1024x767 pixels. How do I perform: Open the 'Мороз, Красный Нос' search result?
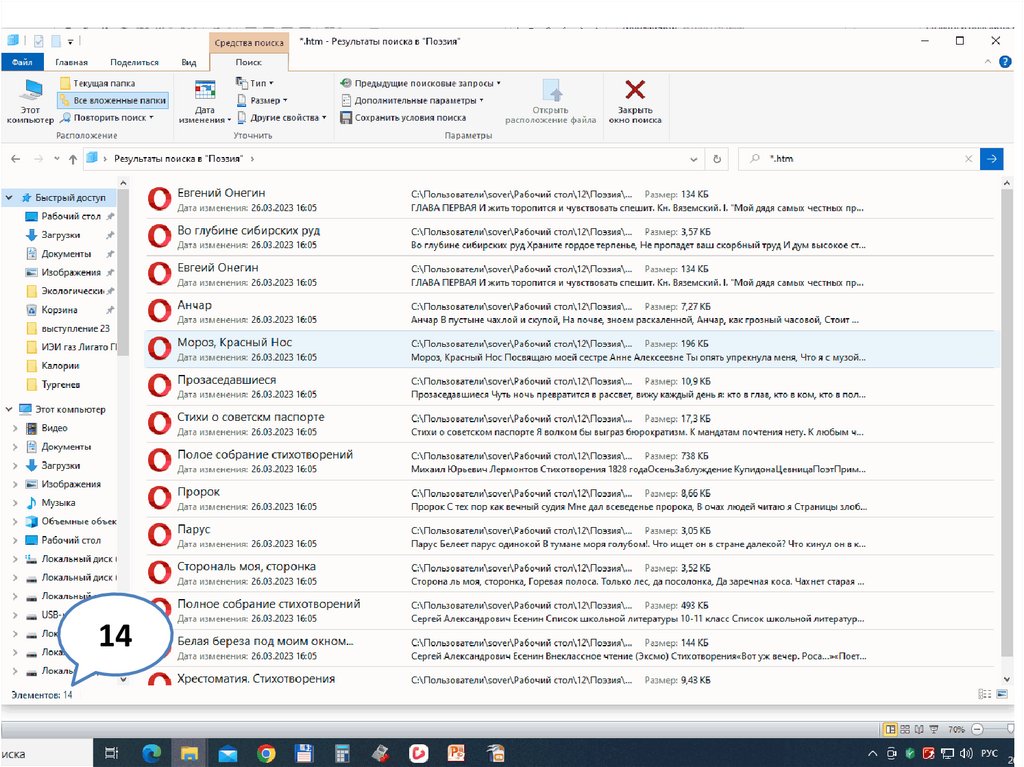pos(235,342)
